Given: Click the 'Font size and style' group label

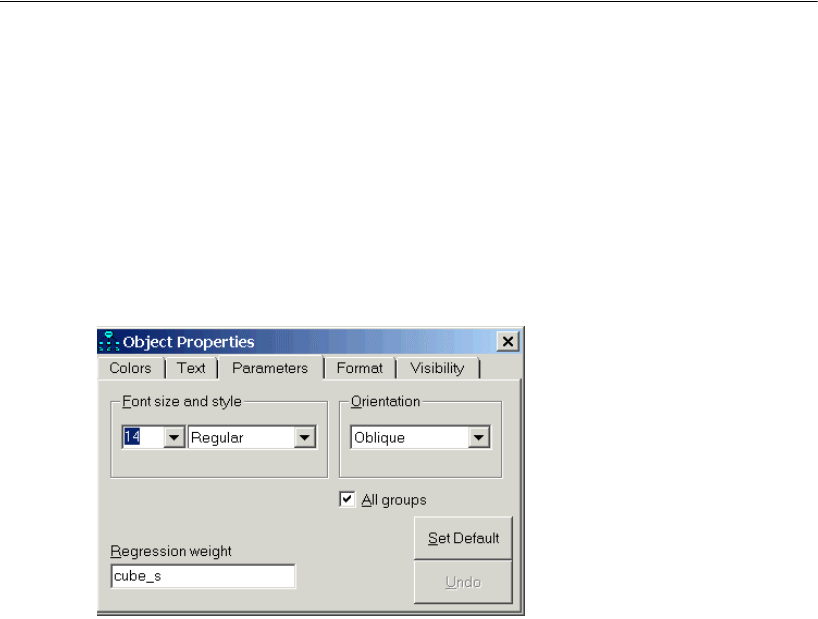Looking at the screenshot, I should (x=182, y=401).
